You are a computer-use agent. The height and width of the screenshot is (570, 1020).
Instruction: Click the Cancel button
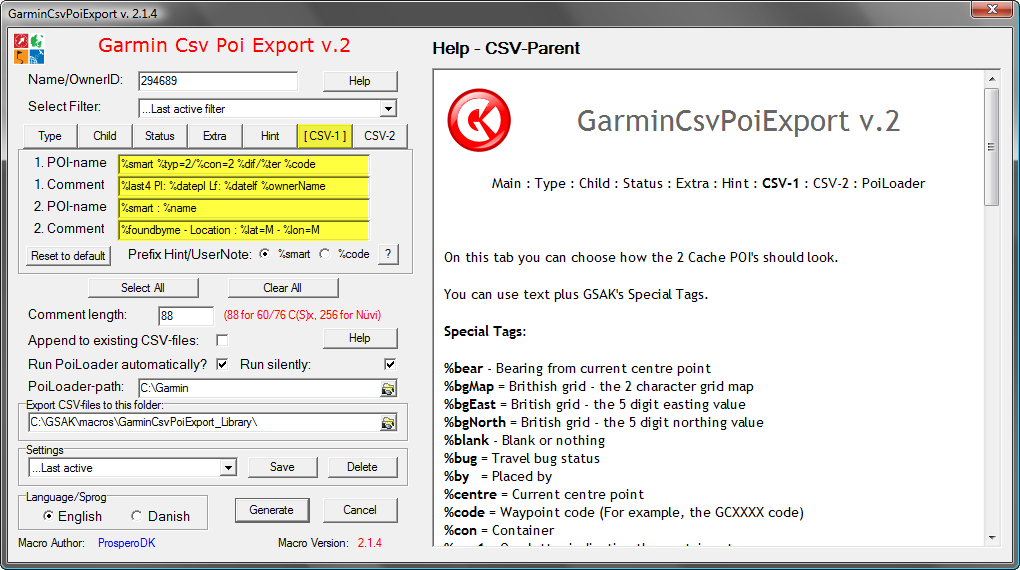coord(360,510)
